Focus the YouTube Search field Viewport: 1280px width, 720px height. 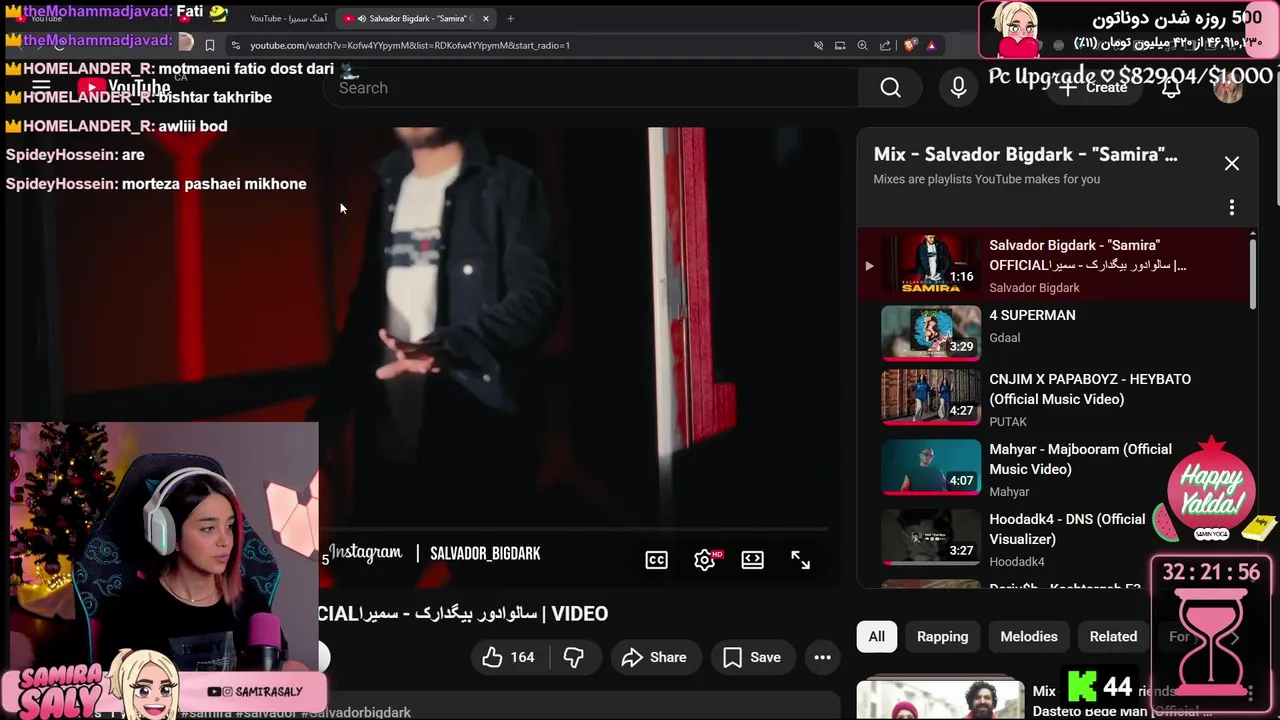tap(590, 88)
